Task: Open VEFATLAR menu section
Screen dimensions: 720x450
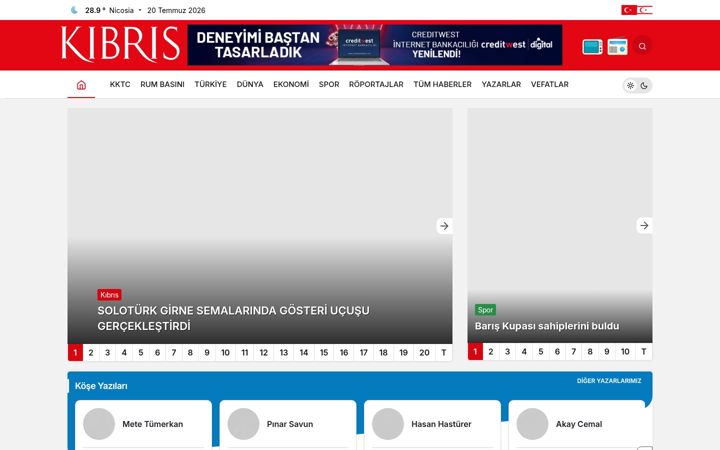Action: point(550,84)
